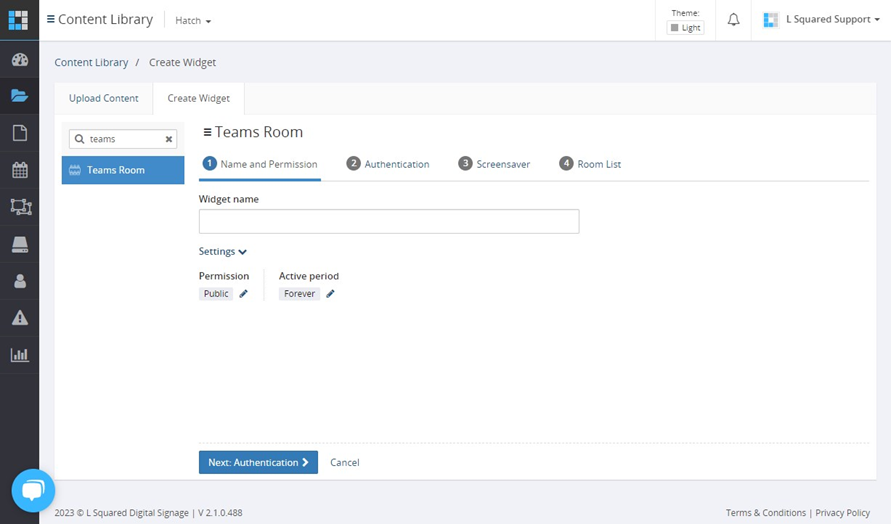Go to step 3 Screensaver
This screenshot has width=891, height=524.
click(494, 164)
